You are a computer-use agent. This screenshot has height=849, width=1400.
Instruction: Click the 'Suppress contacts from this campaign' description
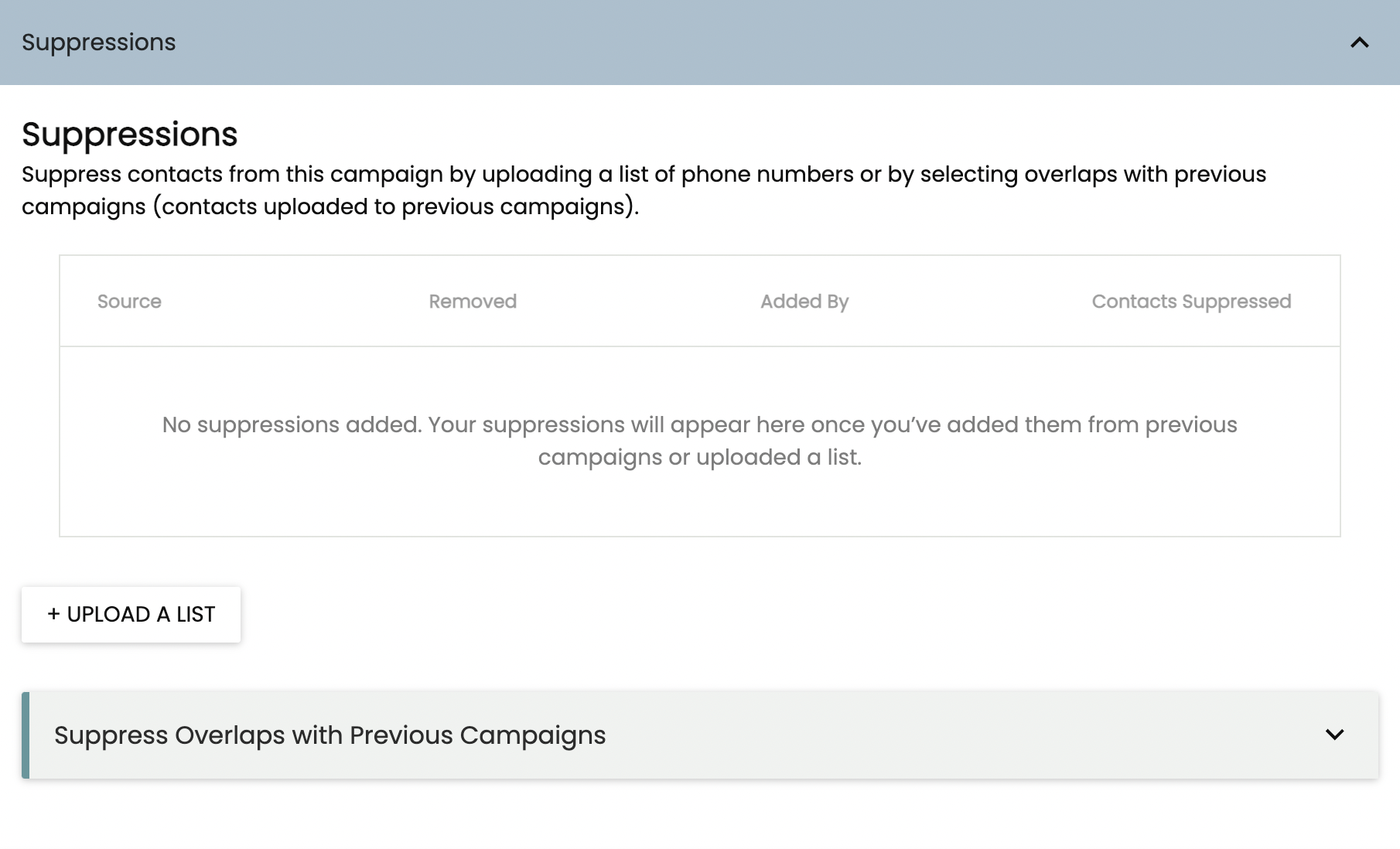tap(644, 174)
